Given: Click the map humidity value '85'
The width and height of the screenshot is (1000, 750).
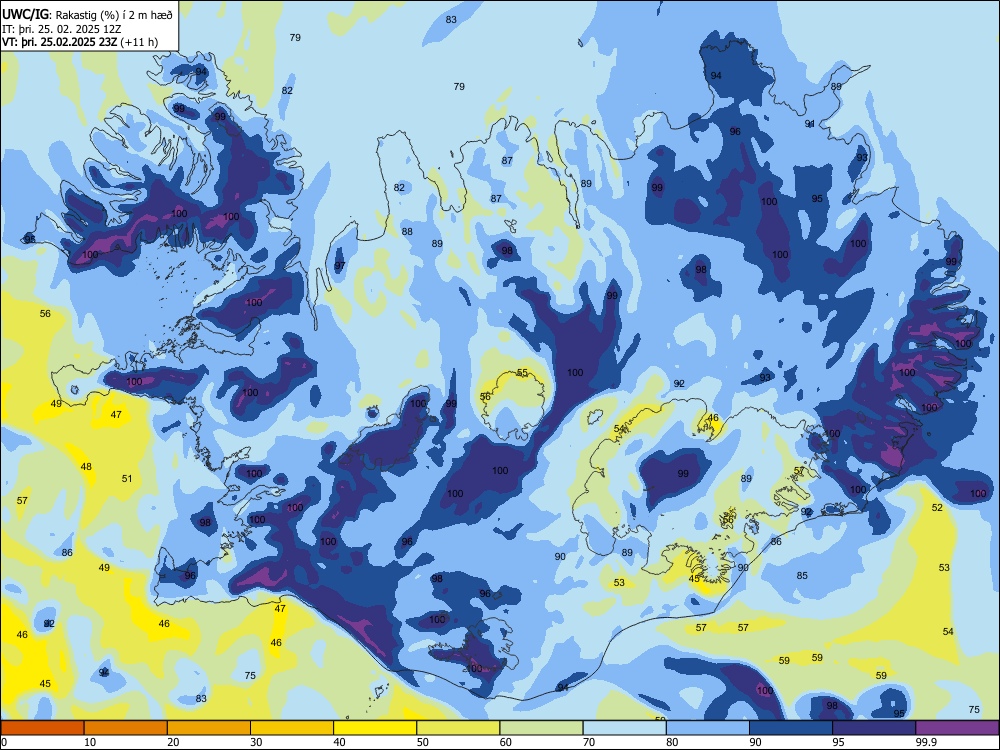Looking at the screenshot, I should (x=802, y=575).
